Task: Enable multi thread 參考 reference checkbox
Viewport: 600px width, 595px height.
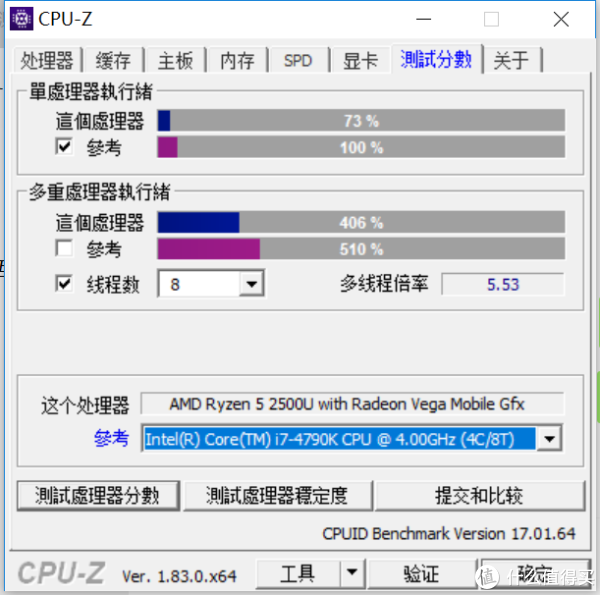Action: (x=64, y=248)
